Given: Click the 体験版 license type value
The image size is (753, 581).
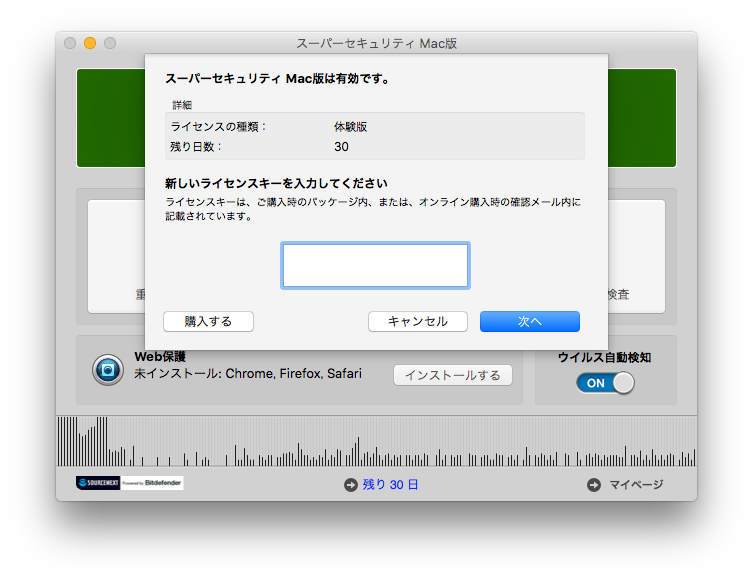Looking at the screenshot, I should point(351,127).
